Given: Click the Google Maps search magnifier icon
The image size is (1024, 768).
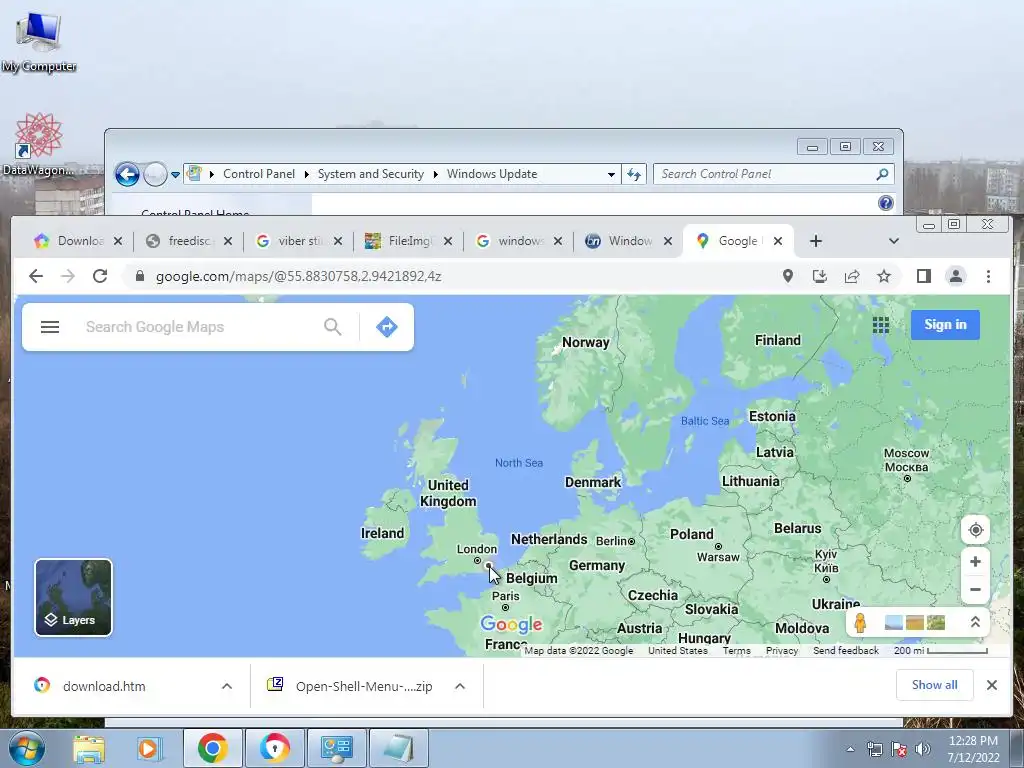Looking at the screenshot, I should (x=332, y=327).
